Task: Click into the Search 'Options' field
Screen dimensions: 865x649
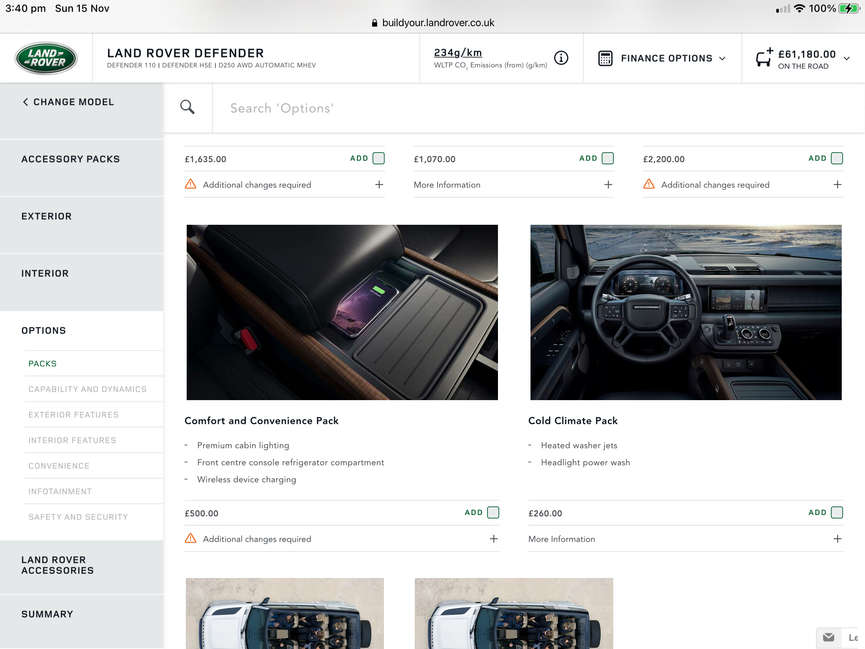Action: tap(538, 108)
